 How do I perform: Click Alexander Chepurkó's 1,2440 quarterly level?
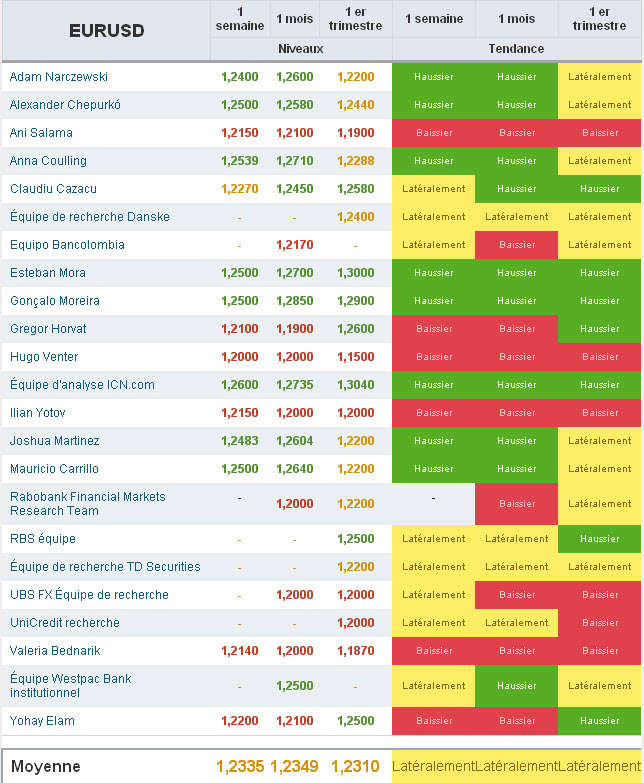(355, 105)
